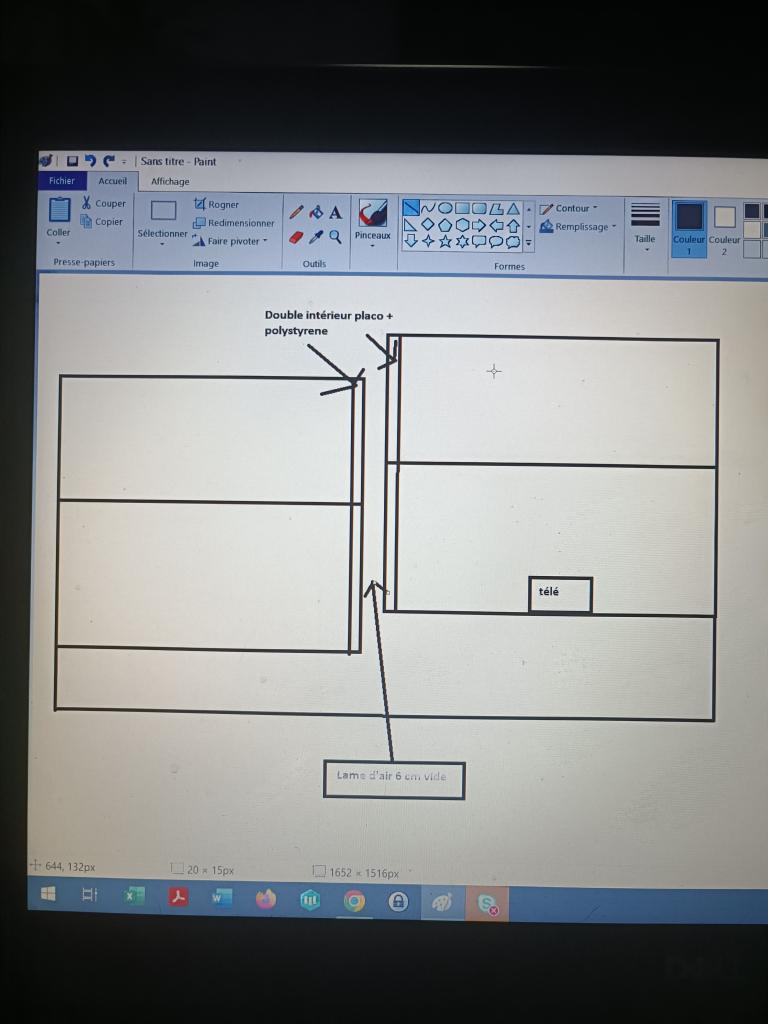Screen dimensions: 768x1024
Task: Choose the Rounded rectangular callout shape
Action: click(x=479, y=242)
